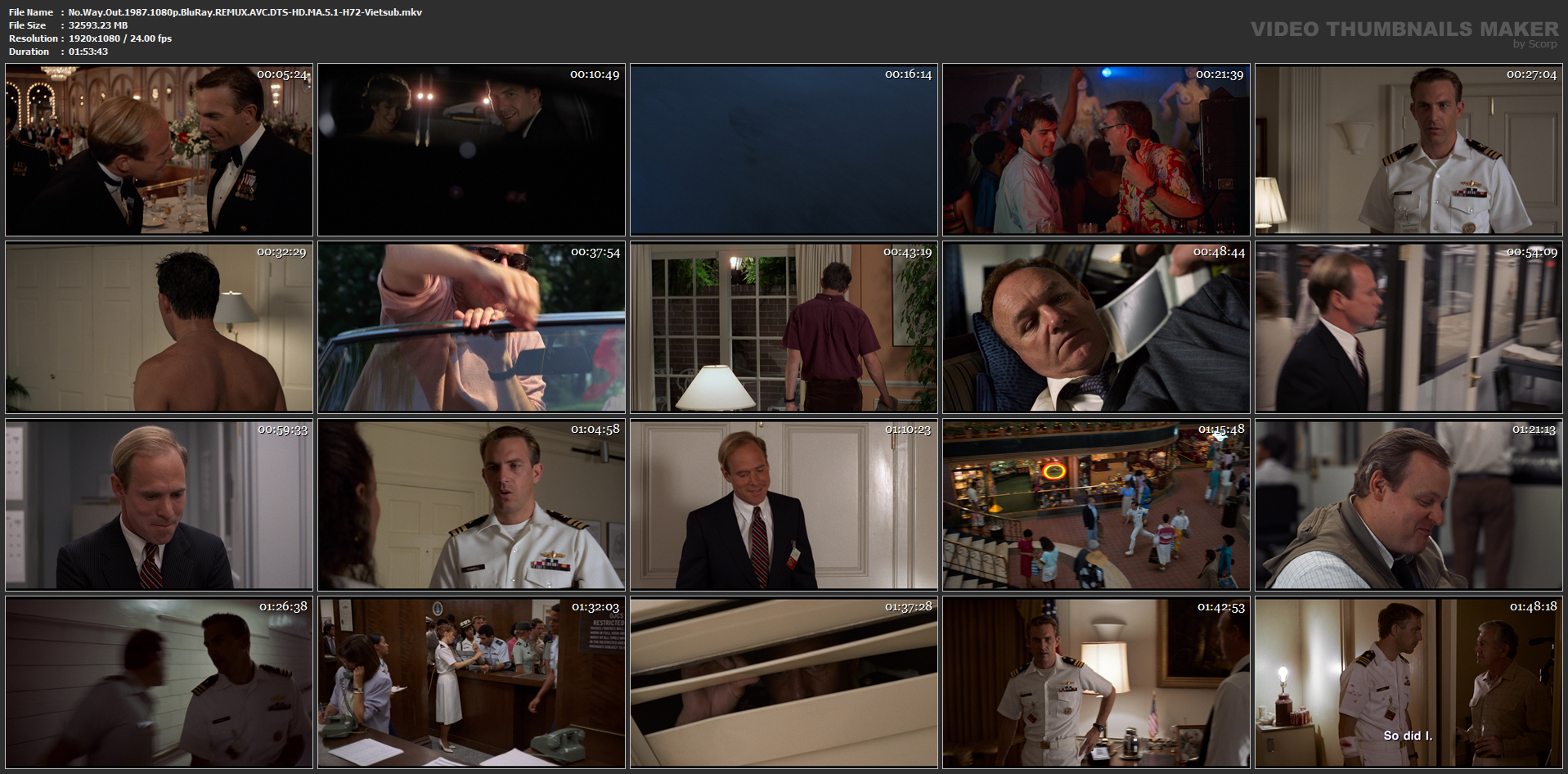
Task: Select the thumbnail at 01:42:53
Action: [x=1096, y=682]
